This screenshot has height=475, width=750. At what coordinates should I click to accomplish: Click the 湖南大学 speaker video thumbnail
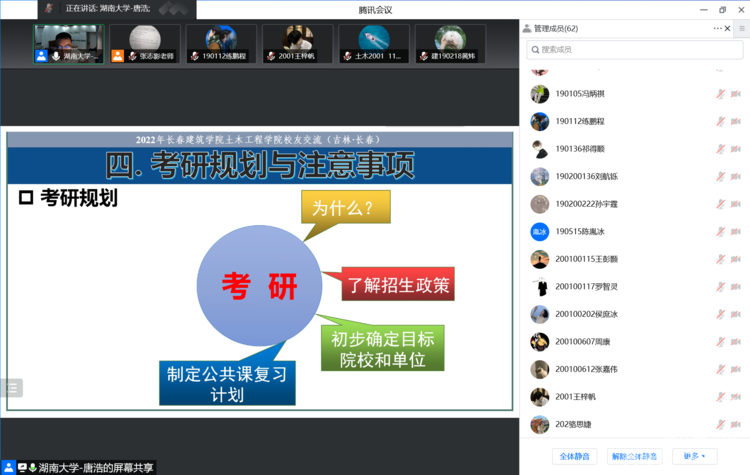click(x=68, y=43)
